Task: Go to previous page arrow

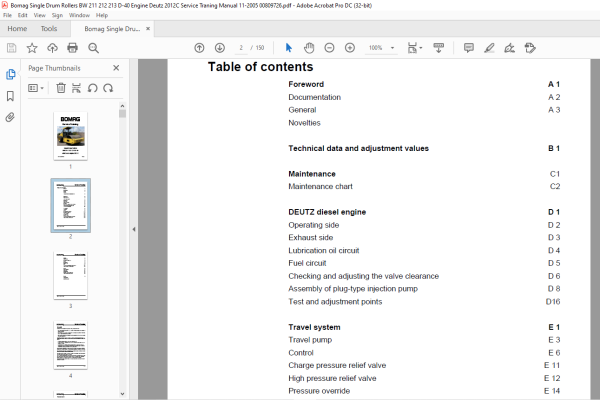Action: tap(199, 48)
